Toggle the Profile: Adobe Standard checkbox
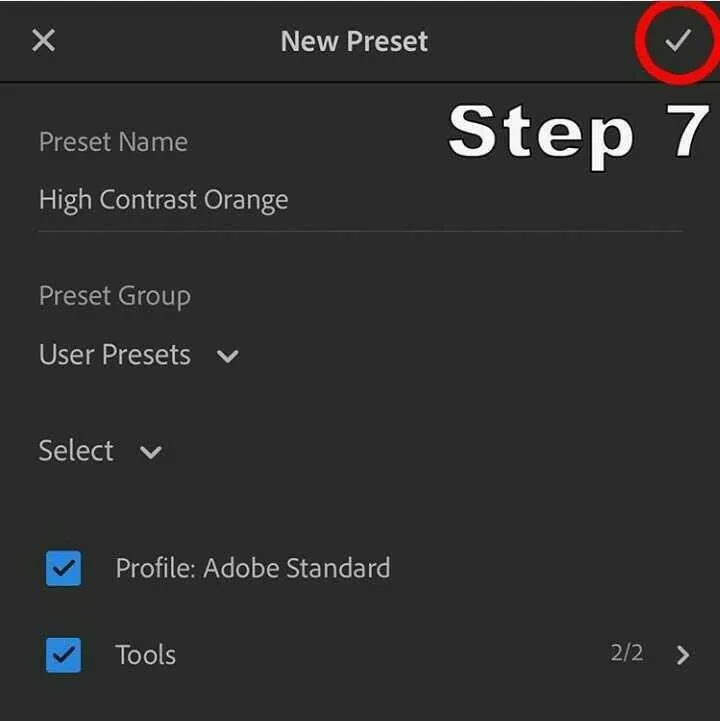Screen dimensions: 720x721 63,568
